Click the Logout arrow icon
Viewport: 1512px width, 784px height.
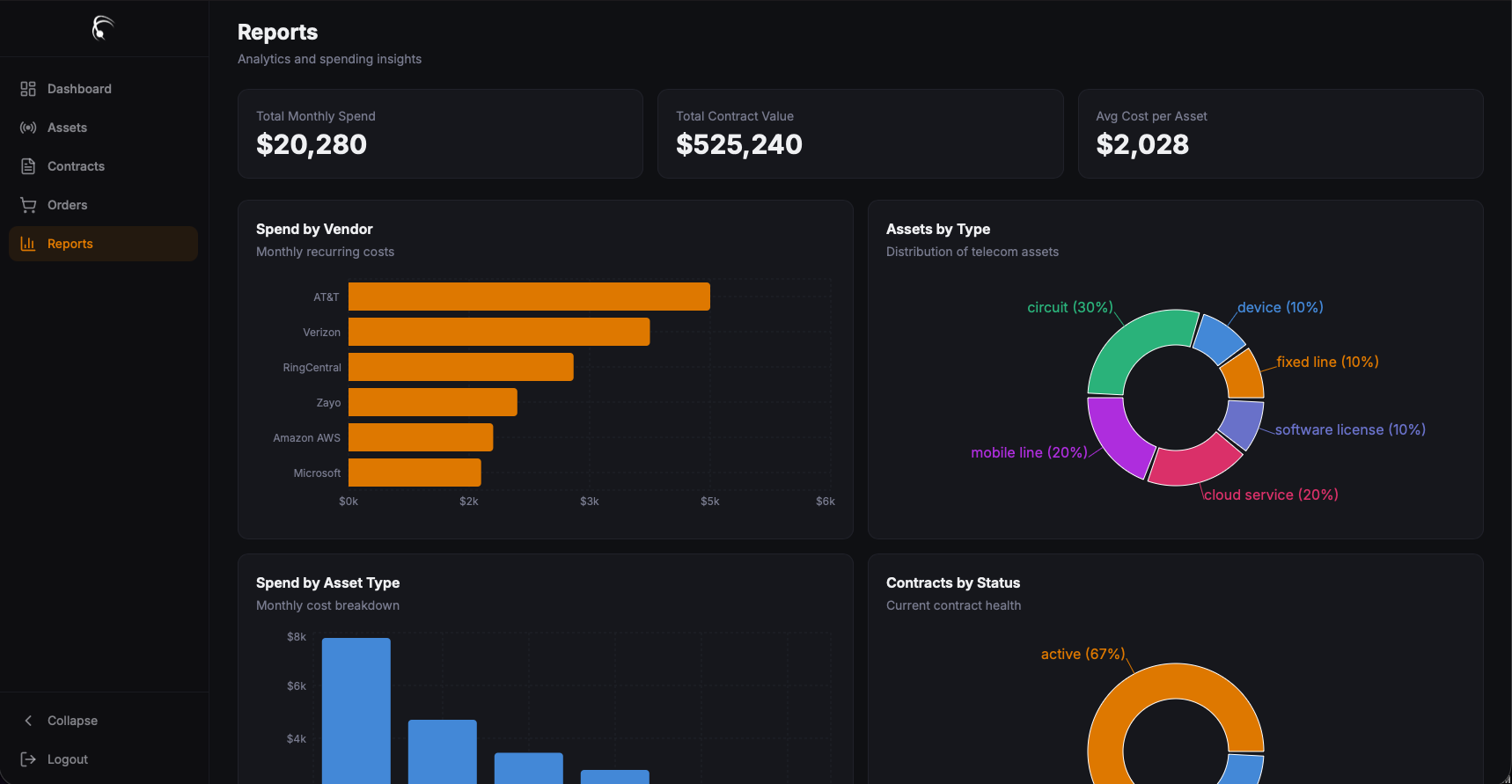click(28, 759)
